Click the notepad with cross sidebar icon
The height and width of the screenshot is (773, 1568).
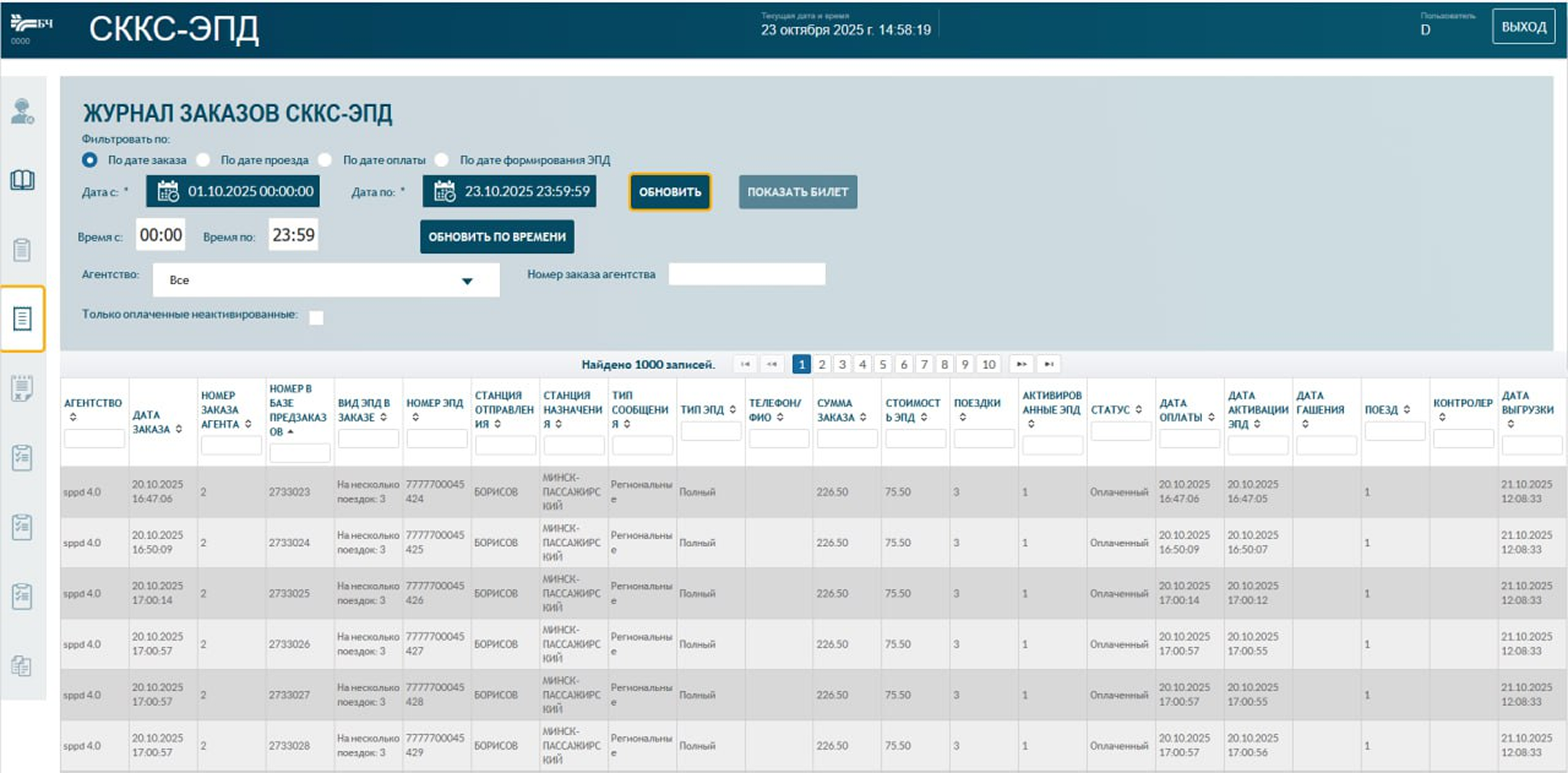point(22,388)
